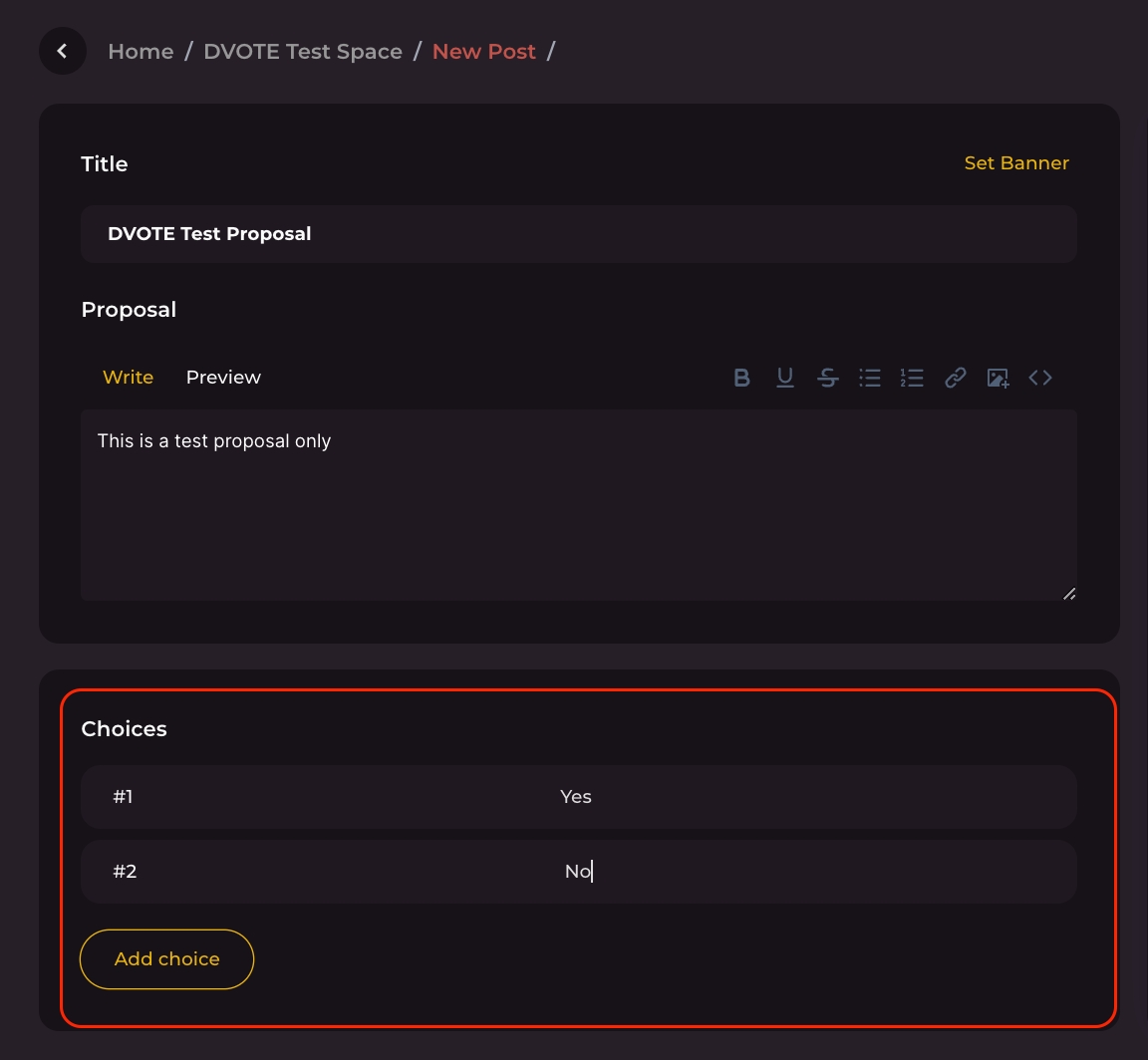Open DVOTE Test Space breadcrumb link

click(303, 52)
